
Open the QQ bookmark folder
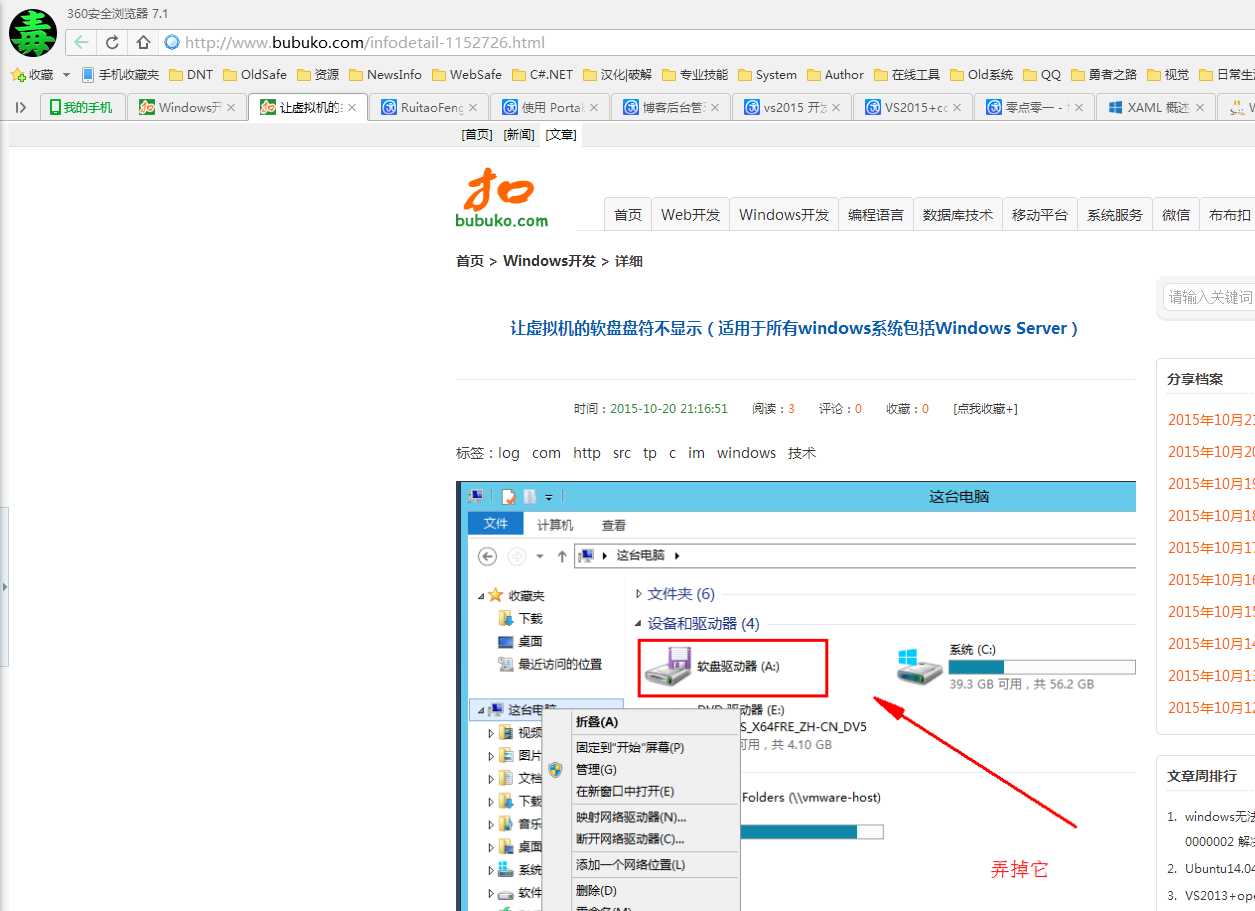1042,75
